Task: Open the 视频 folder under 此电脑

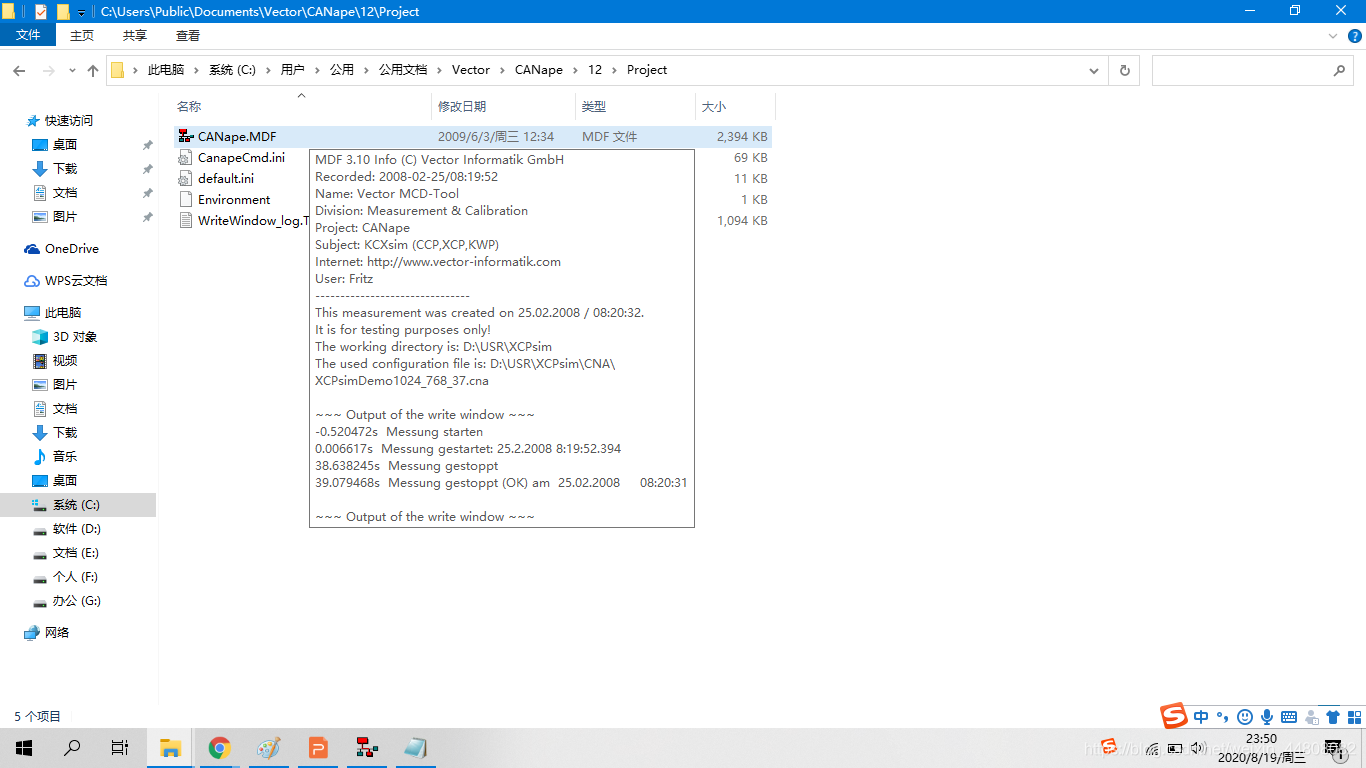Action: tap(65, 361)
